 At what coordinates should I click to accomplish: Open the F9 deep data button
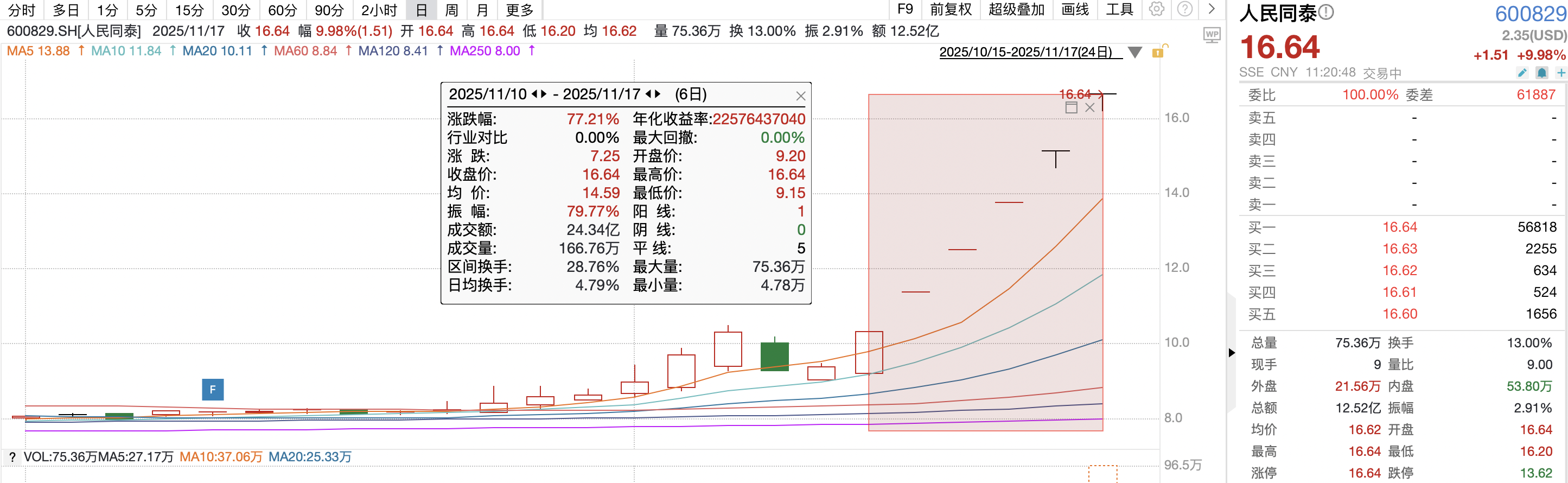tap(905, 9)
